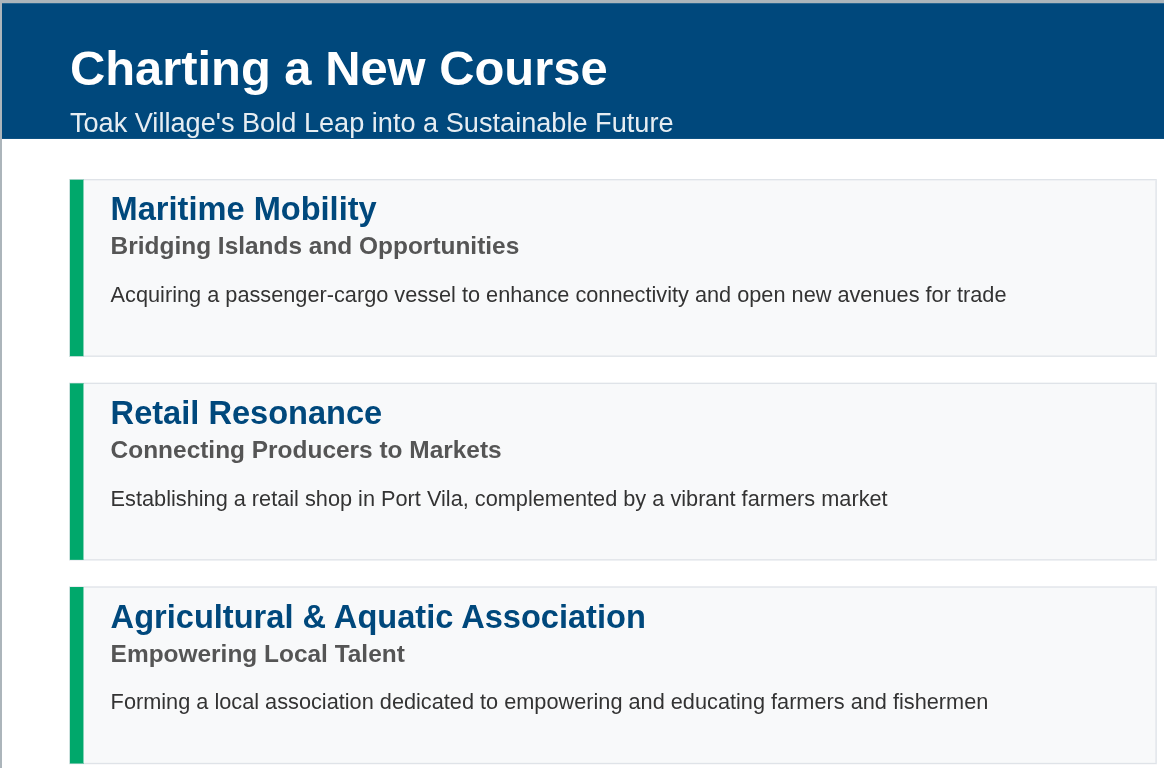Click 'Bridging Islands and Opportunities' subheading
1164x768 pixels.
pos(315,246)
